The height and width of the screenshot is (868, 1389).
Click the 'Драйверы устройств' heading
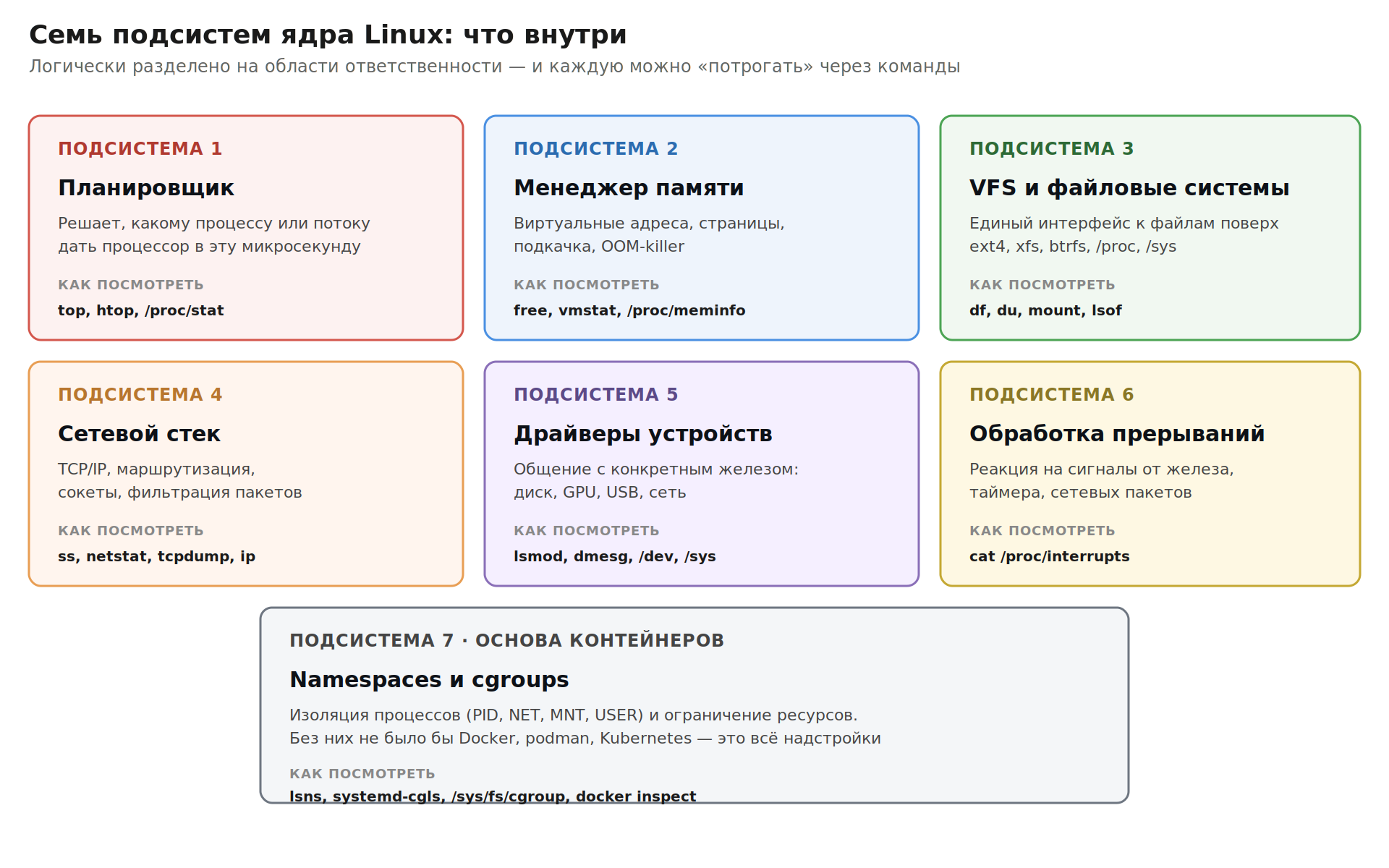tap(642, 434)
